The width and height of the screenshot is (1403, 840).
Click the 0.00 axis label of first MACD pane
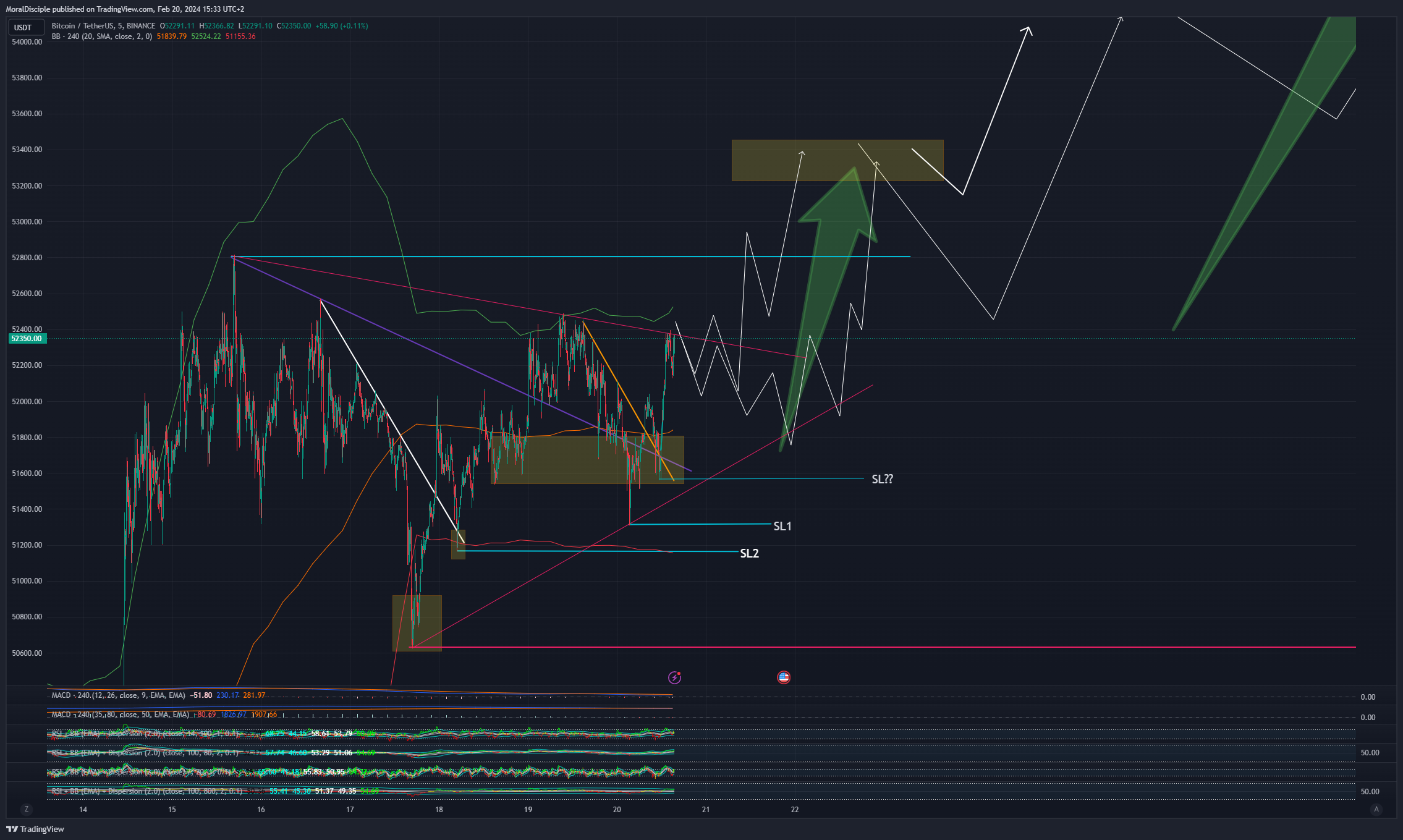coord(1368,697)
